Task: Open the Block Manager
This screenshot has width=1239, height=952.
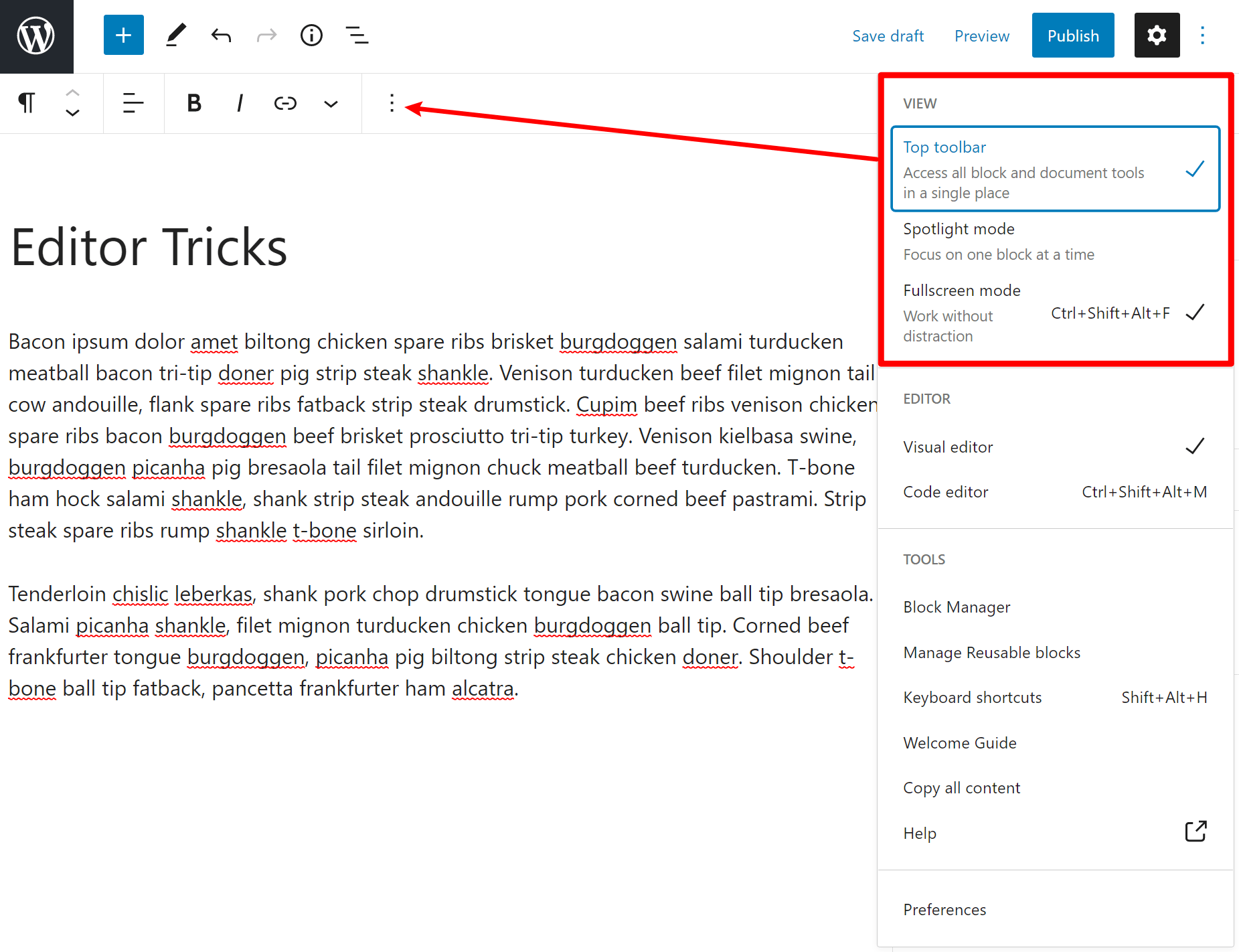Action: tap(957, 607)
